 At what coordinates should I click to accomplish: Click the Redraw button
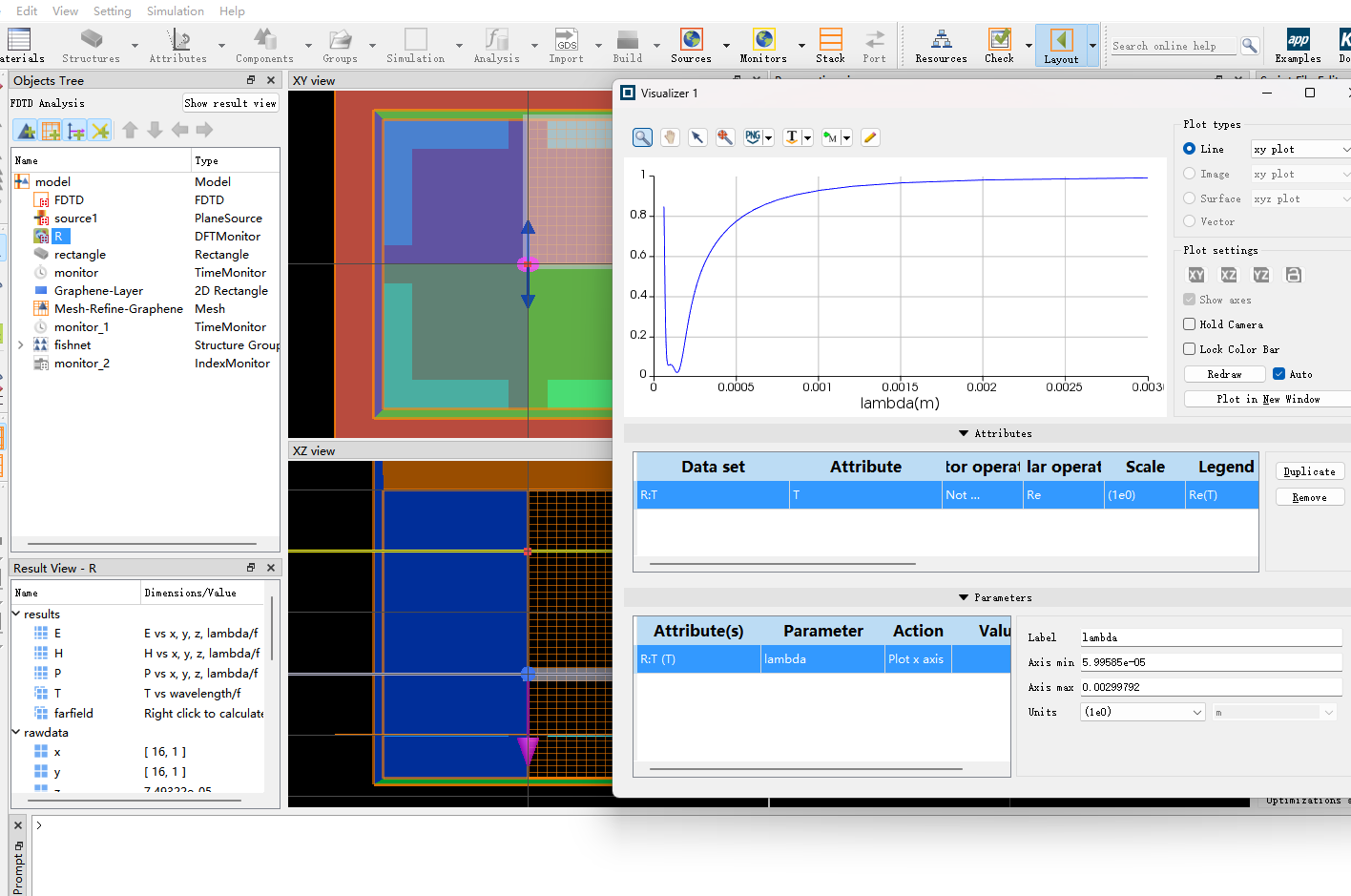[1224, 374]
